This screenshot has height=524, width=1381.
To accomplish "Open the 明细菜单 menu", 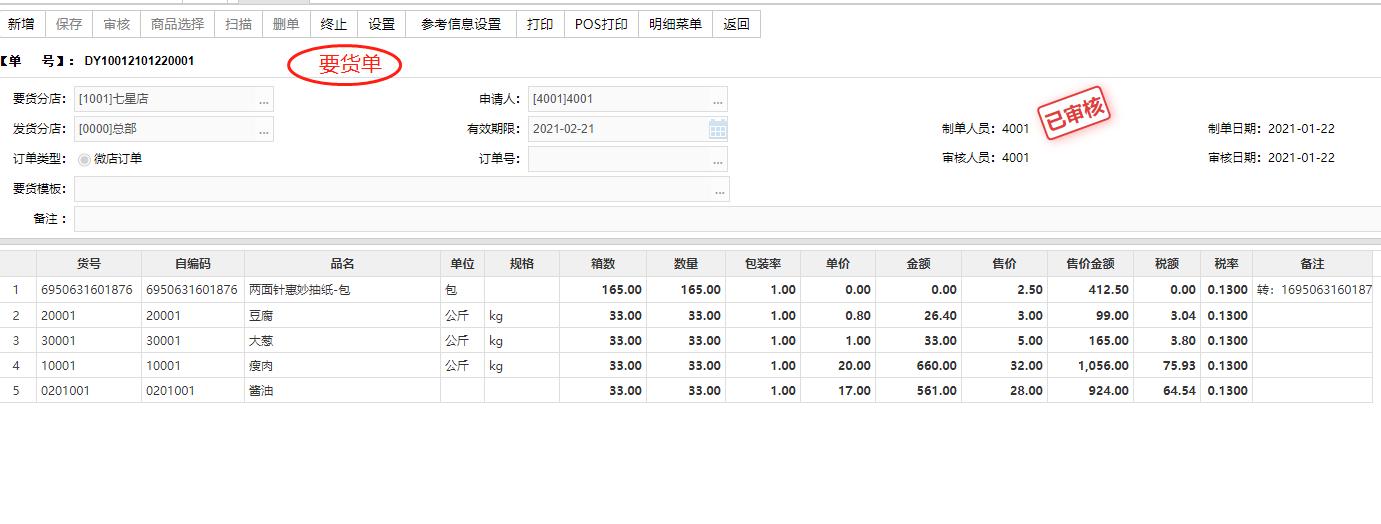I will 675,24.
